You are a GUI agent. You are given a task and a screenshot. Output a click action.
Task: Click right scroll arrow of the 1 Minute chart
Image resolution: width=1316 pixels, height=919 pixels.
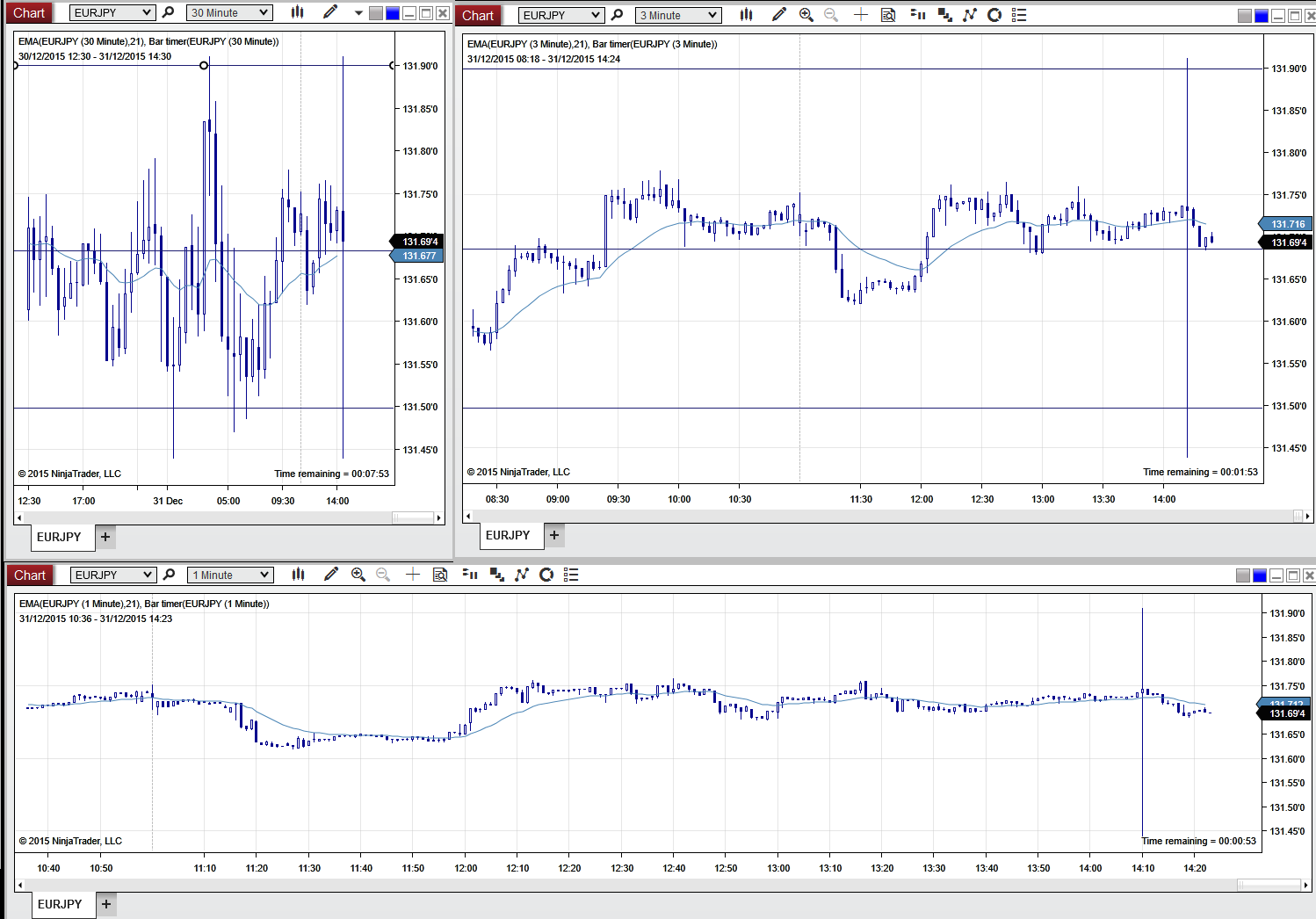[1307, 885]
